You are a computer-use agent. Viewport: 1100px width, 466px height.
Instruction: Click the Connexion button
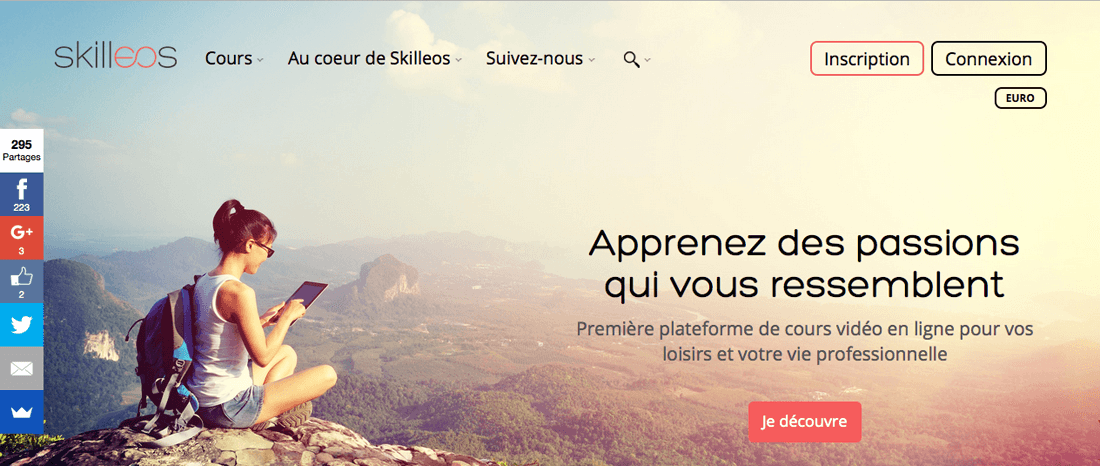[x=988, y=58]
